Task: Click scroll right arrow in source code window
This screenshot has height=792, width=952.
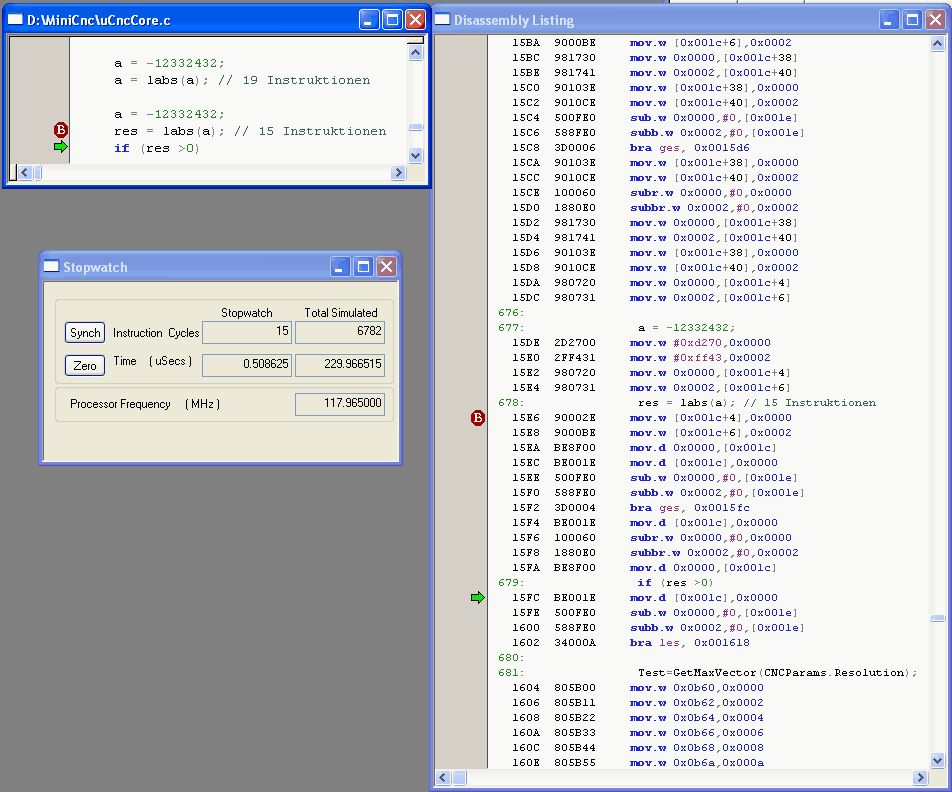Action: (398, 173)
